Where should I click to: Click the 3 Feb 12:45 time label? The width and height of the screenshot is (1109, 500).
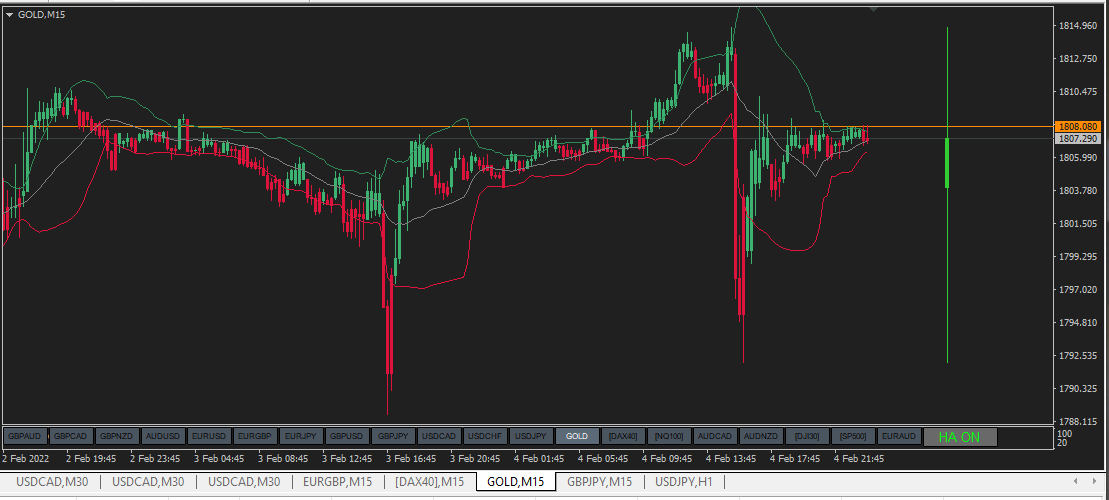coord(347,458)
